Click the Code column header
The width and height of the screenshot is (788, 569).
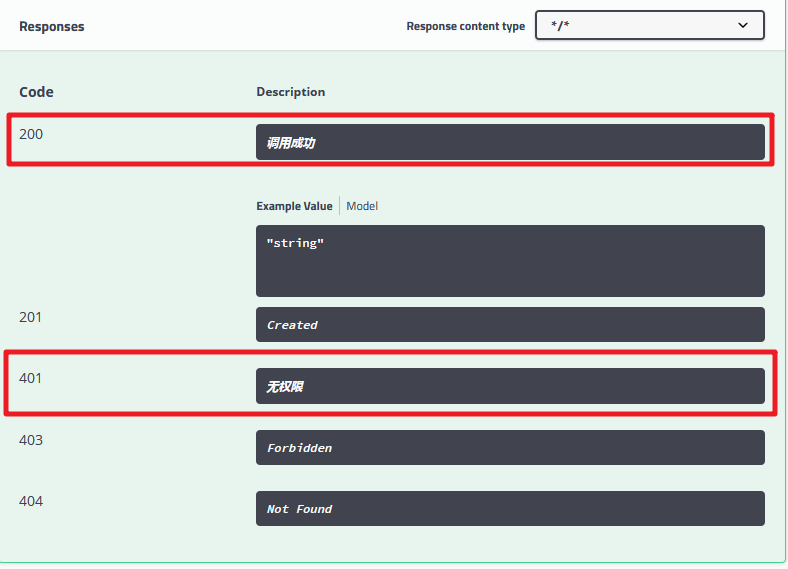click(36, 92)
